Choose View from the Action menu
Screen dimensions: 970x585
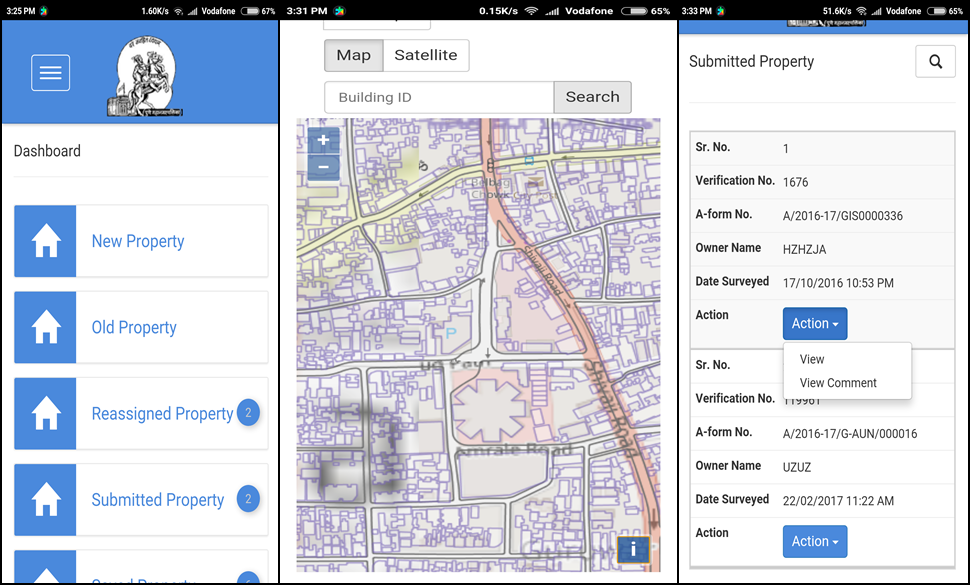(x=812, y=359)
